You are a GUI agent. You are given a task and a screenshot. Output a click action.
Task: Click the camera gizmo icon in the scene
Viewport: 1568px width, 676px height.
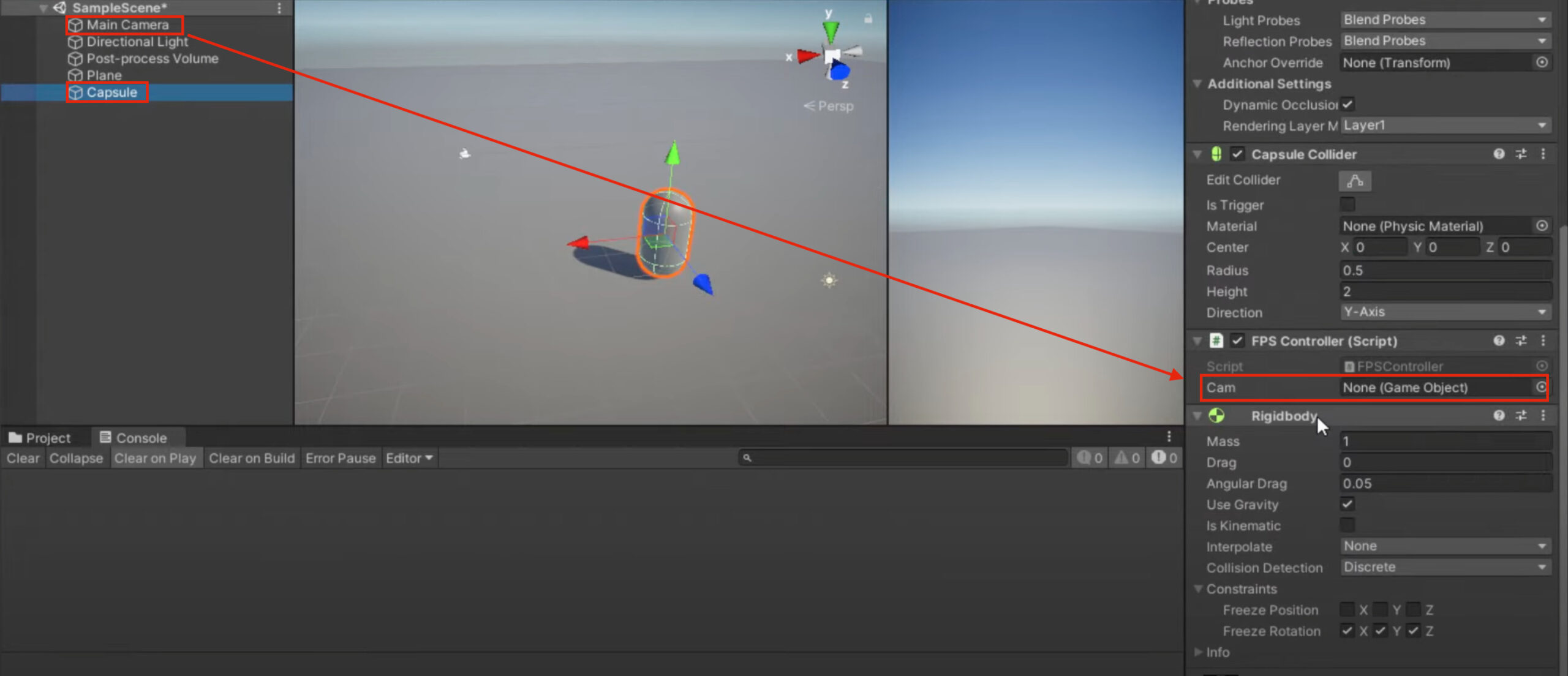coord(465,154)
